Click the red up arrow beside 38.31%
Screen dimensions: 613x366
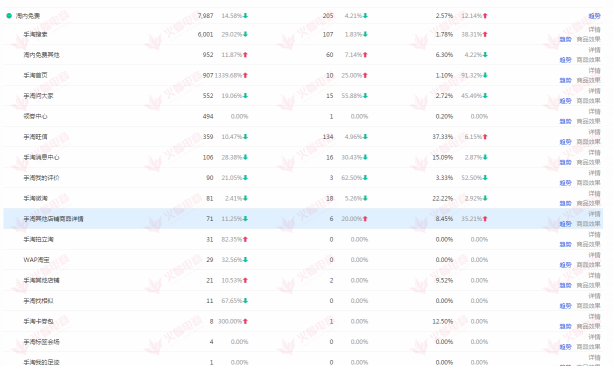[x=485, y=34]
